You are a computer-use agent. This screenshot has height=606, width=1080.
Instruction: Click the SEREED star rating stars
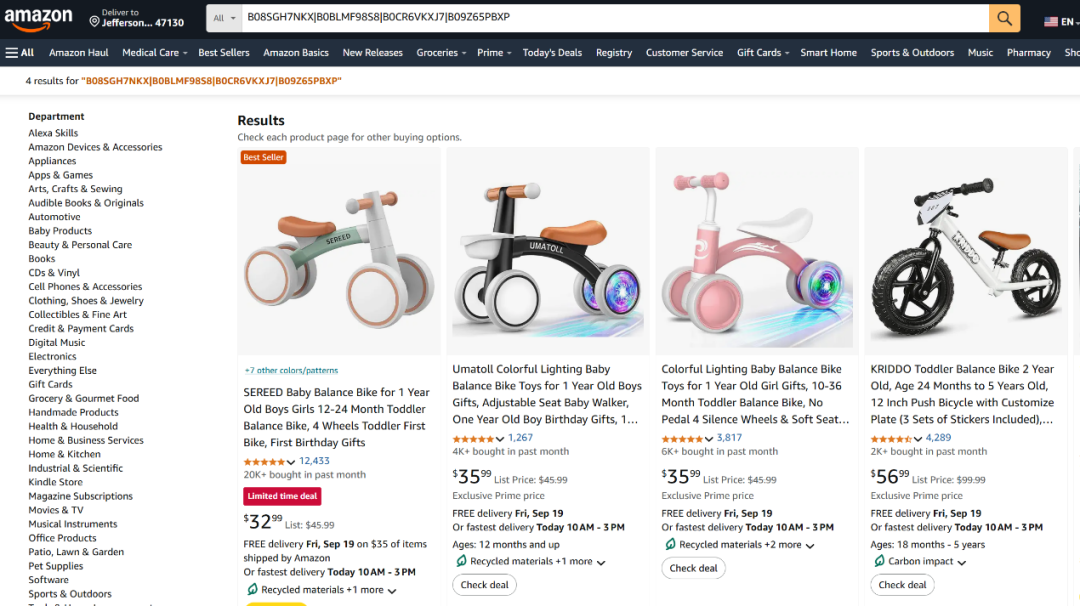pos(264,462)
